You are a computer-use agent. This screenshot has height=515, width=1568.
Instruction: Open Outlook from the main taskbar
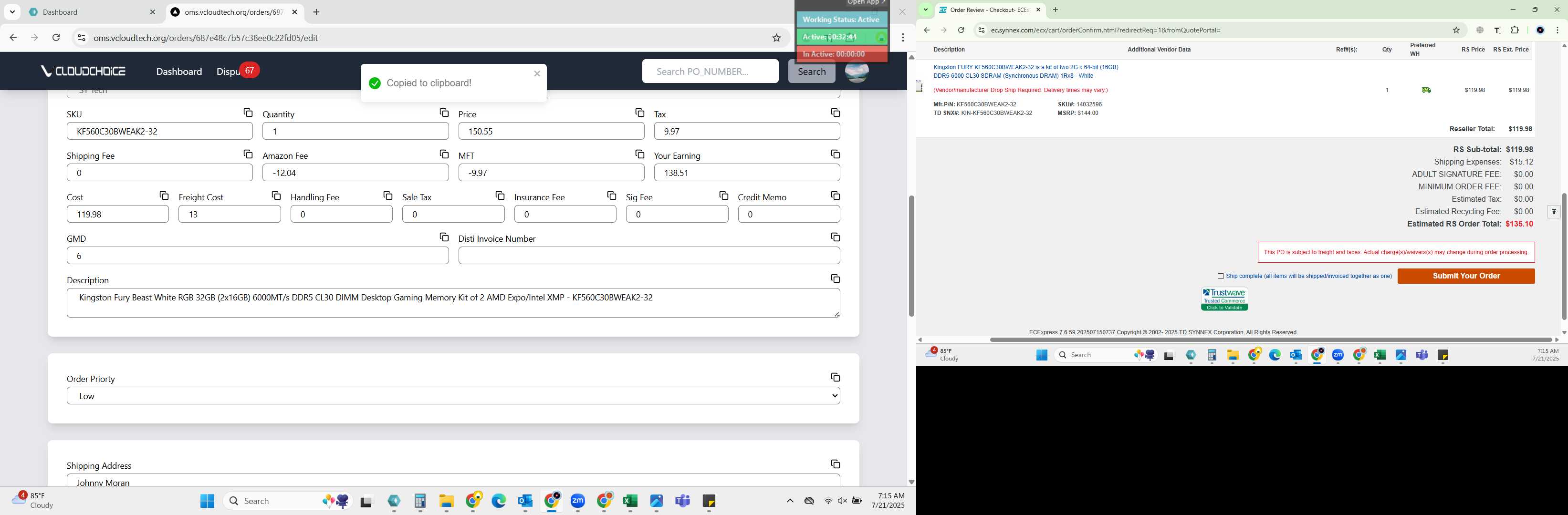point(525,501)
